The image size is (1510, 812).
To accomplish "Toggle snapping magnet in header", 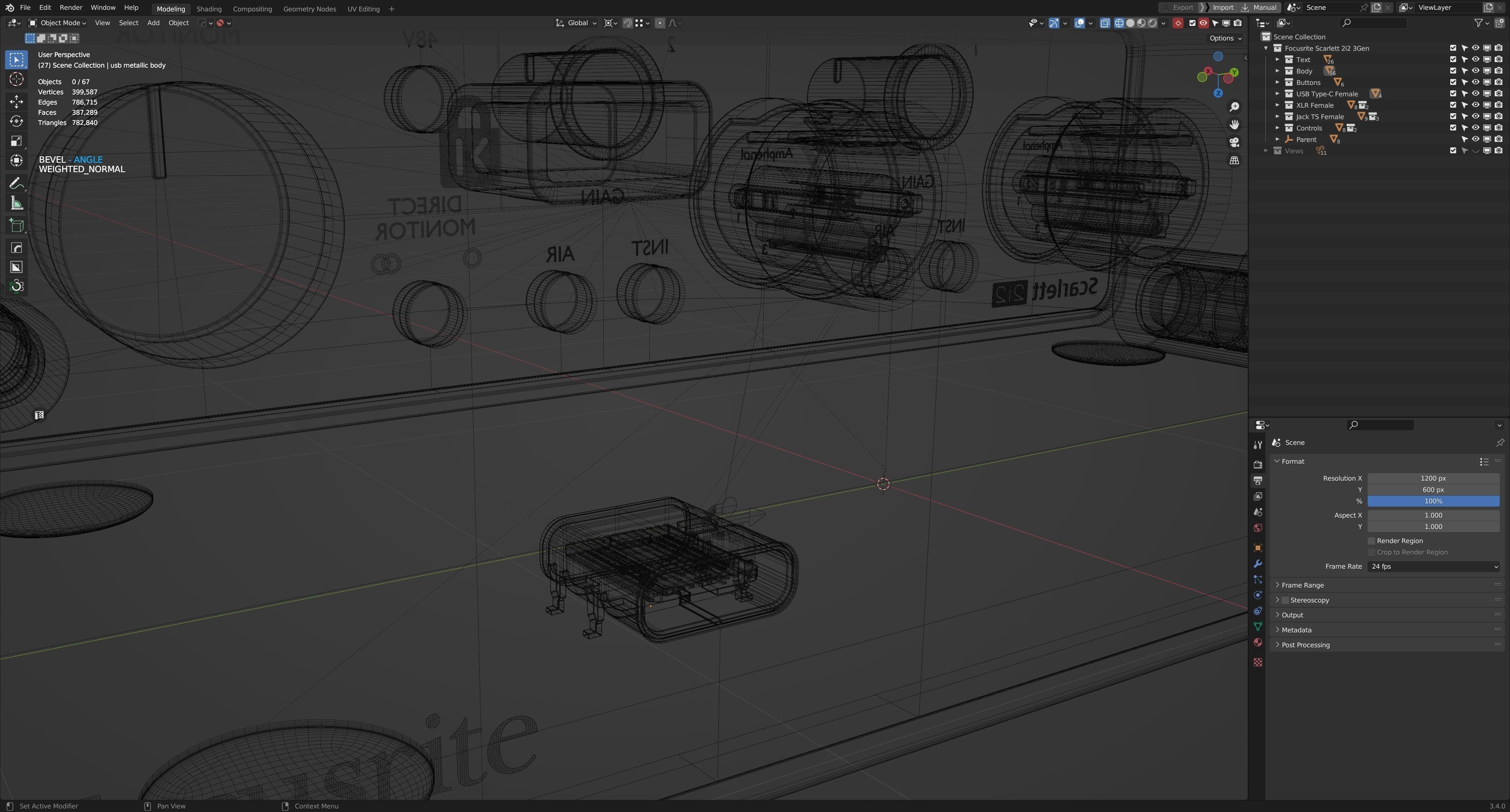I will [x=627, y=23].
